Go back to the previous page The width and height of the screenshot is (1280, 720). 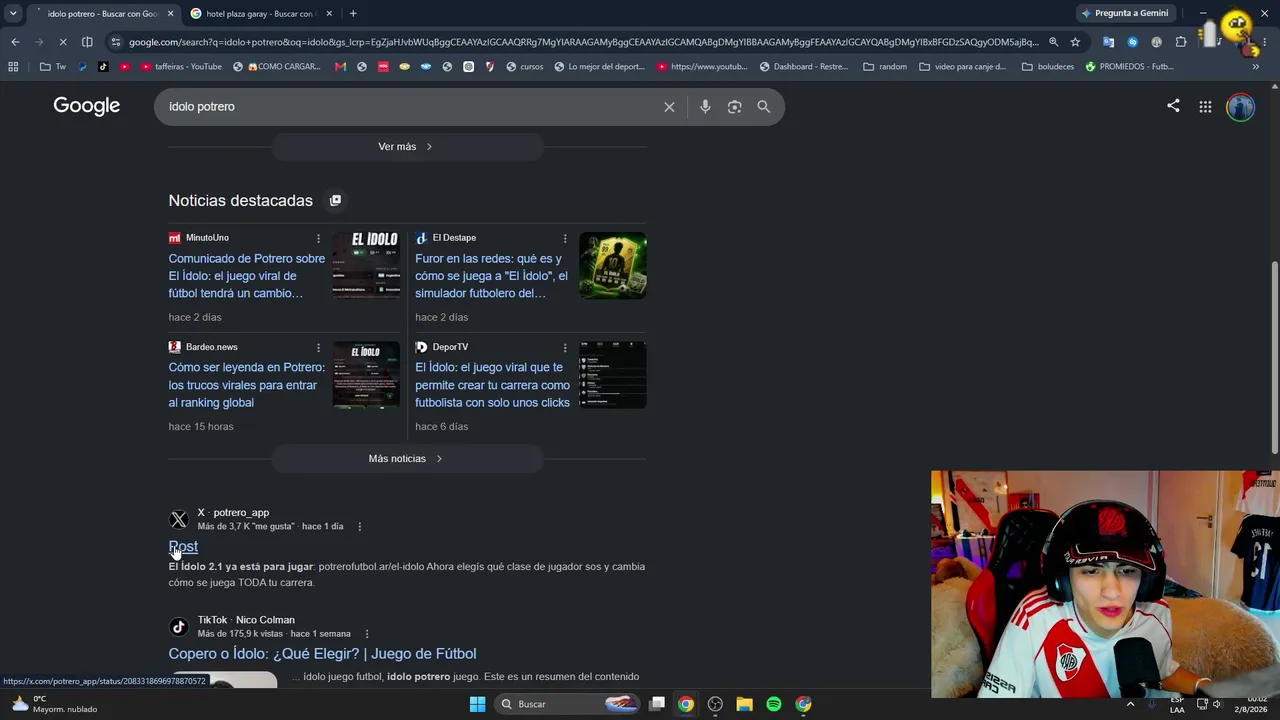tap(15, 42)
